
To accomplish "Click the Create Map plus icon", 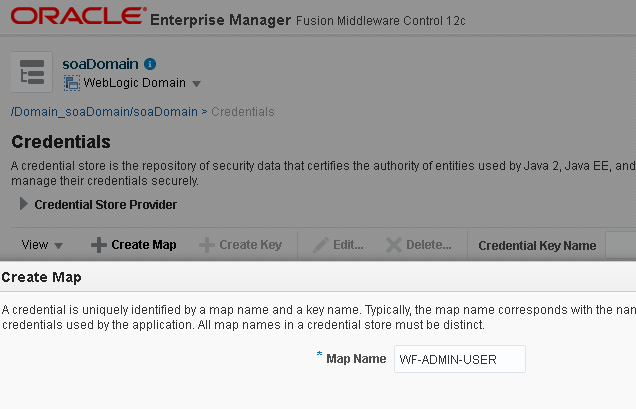I will point(99,245).
